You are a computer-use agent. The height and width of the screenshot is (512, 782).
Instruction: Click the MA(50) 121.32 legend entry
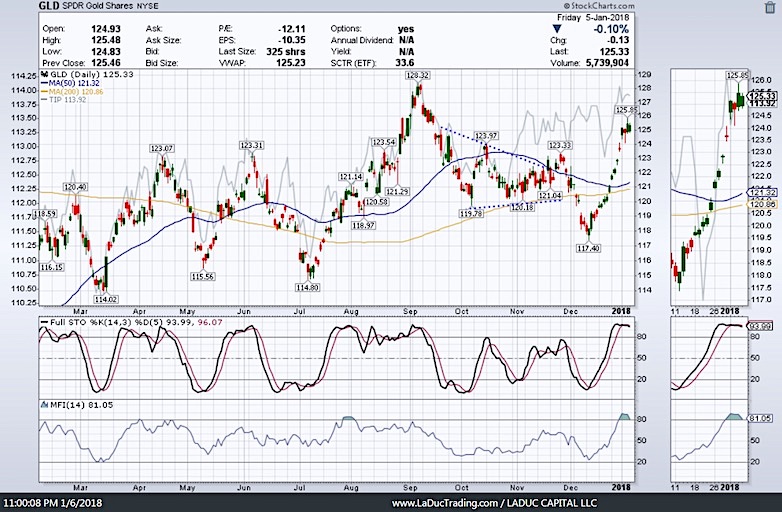(70, 83)
